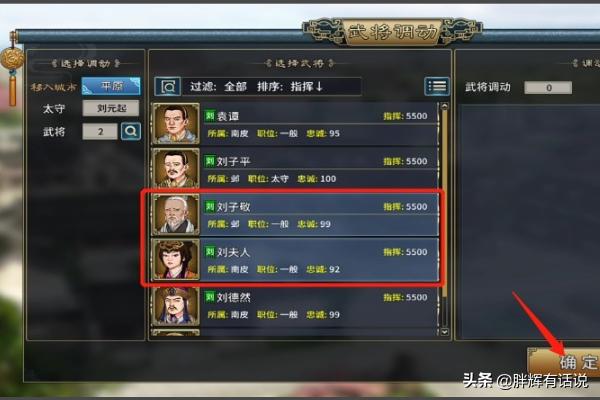The image size is (600, 400).
Task: Click green faction badge next to 刘夫人
Action: [x=210, y=252]
